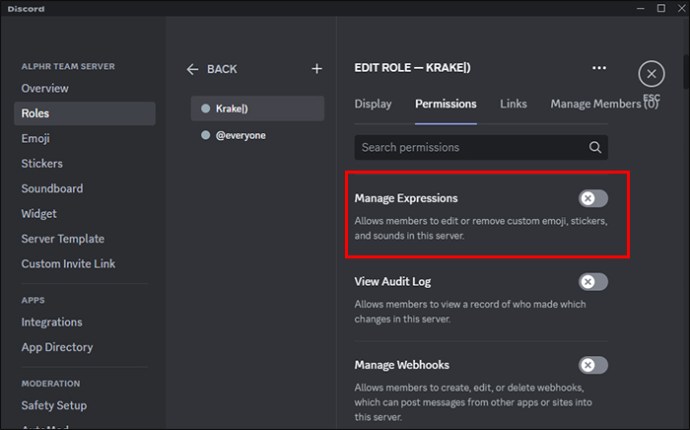This screenshot has width=690, height=430.
Task: Open the Links tab
Action: pos(513,104)
